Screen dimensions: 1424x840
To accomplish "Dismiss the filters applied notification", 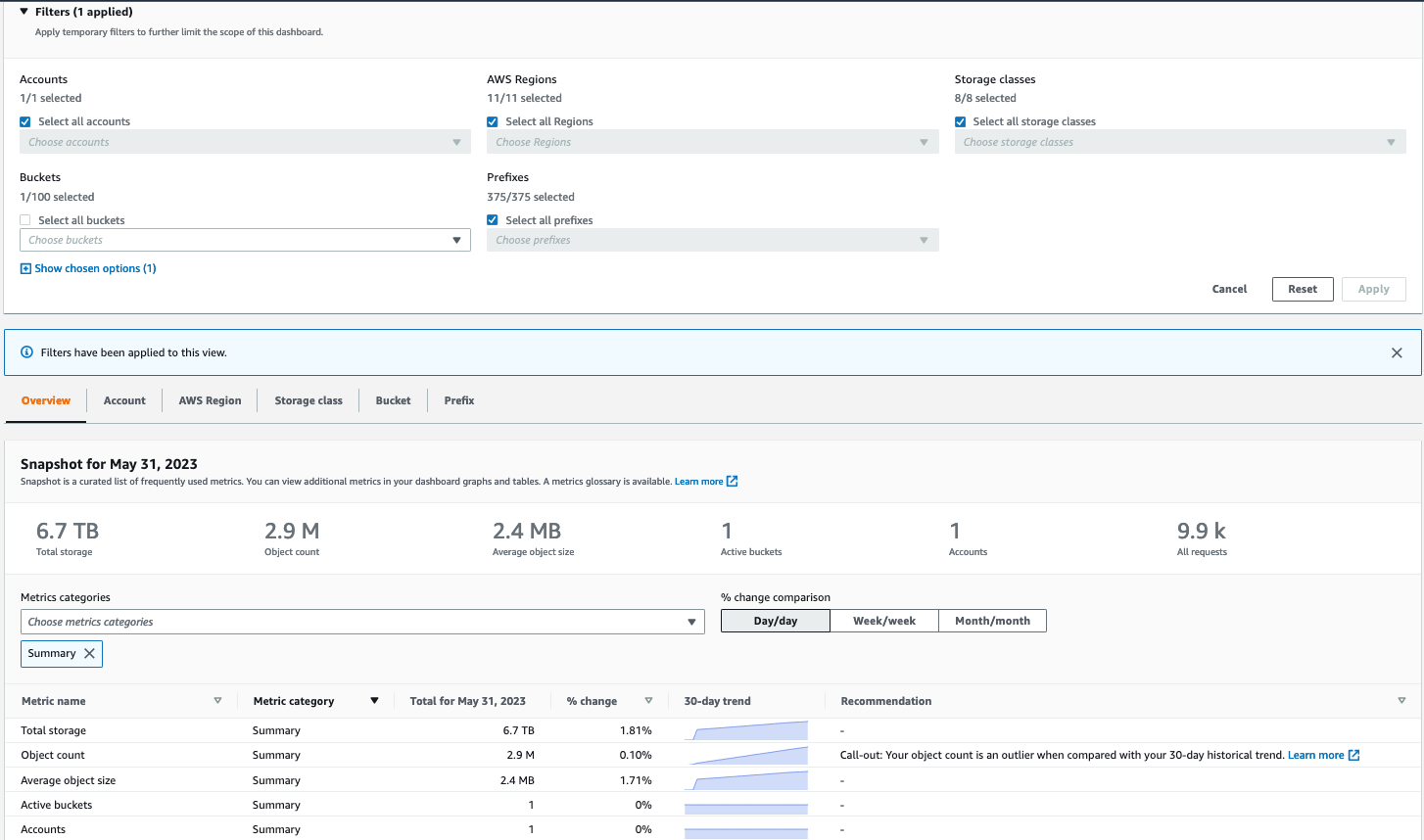I will (x=1397, y=352).
